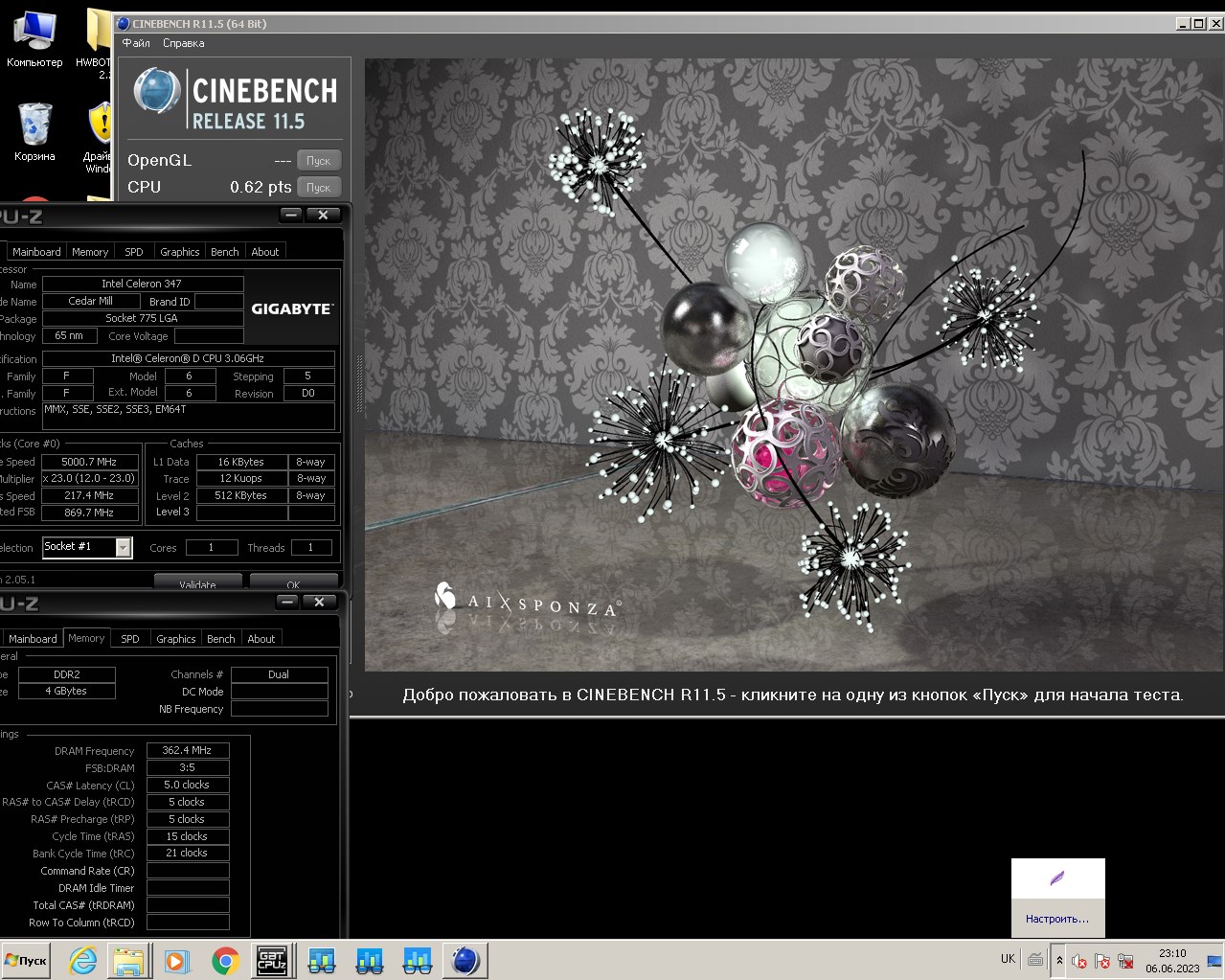This screenshot has width=1225, height=980.
Task: Switch to Mainboard tab in upper CPU-Z
Action: pos(36,252)
